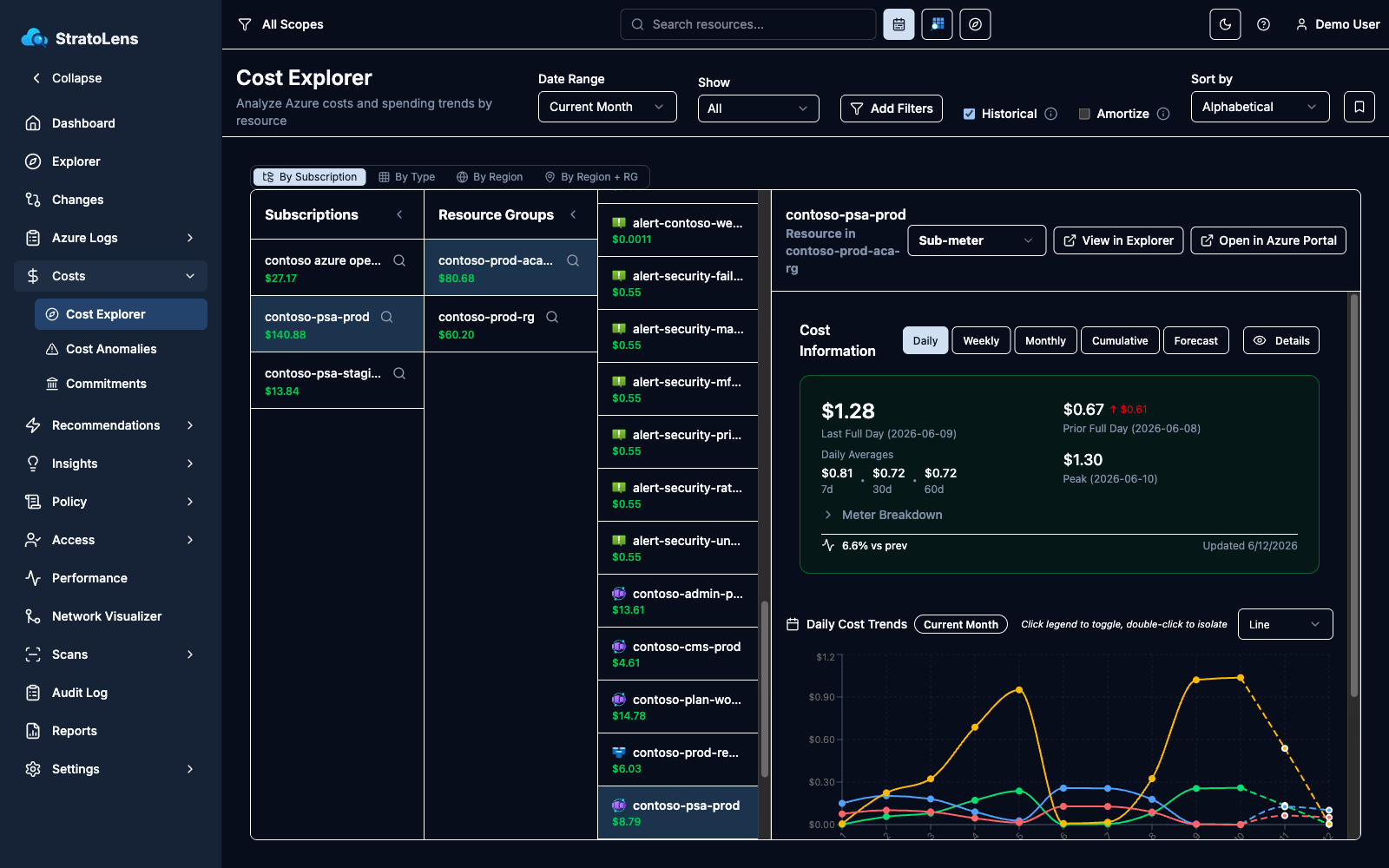
Task: Select the contoso-admin-p... resource
Action: tap(678, 601)
